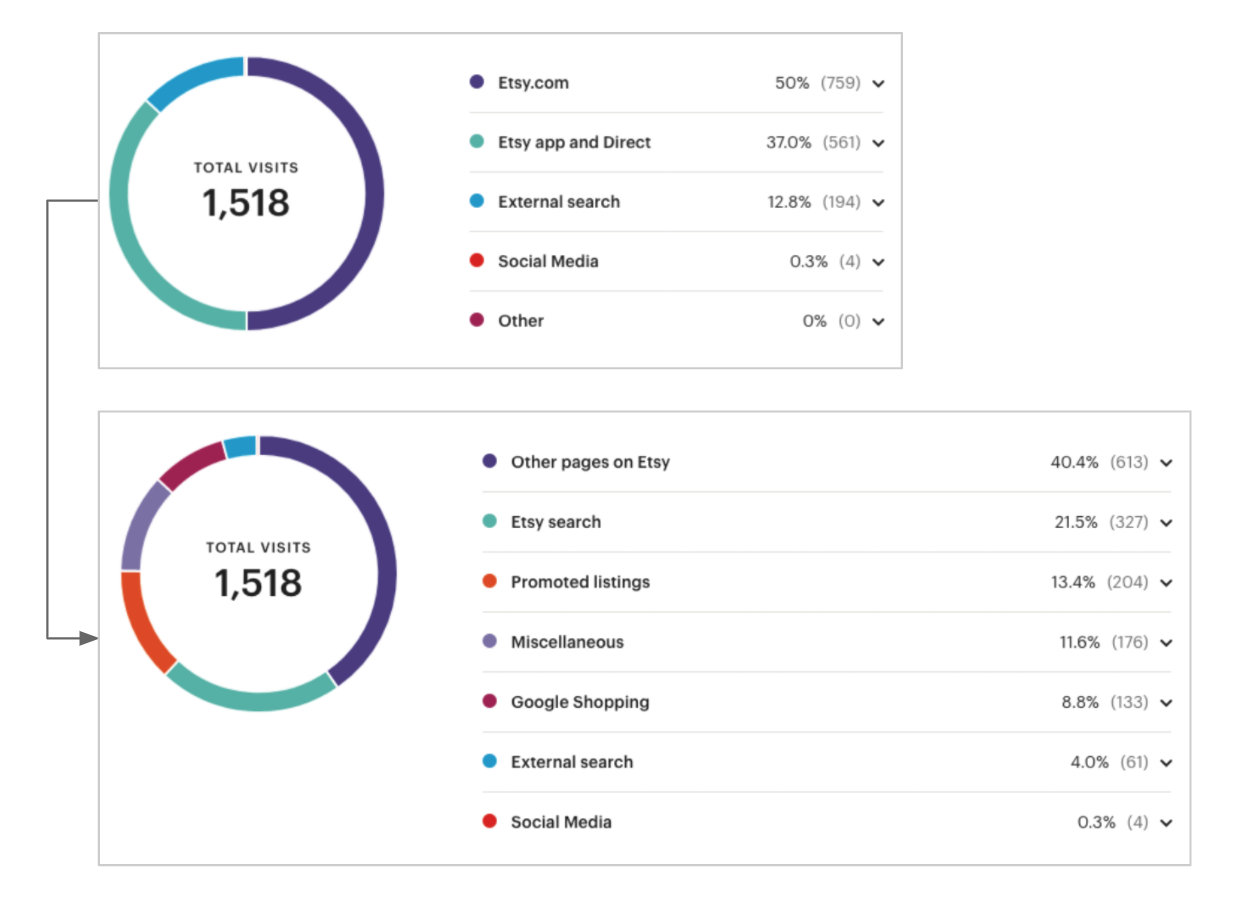
Task: Click the 21.5% (327) value
Action: [1101, 522]
